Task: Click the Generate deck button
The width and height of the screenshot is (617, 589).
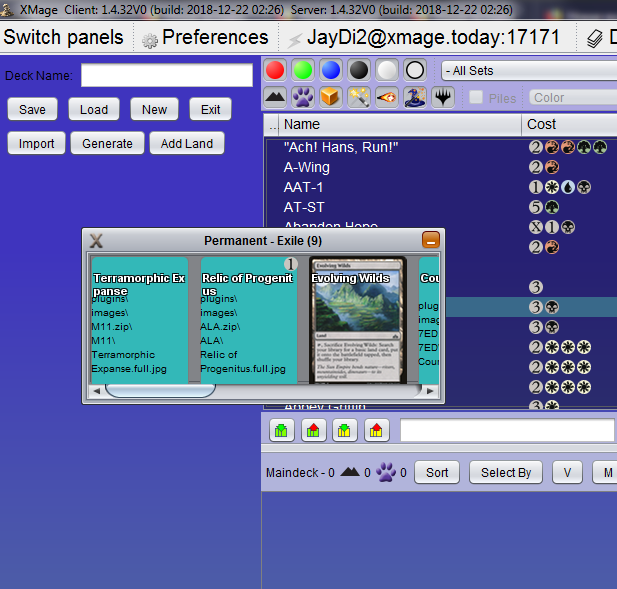Action: click(107, 143)
